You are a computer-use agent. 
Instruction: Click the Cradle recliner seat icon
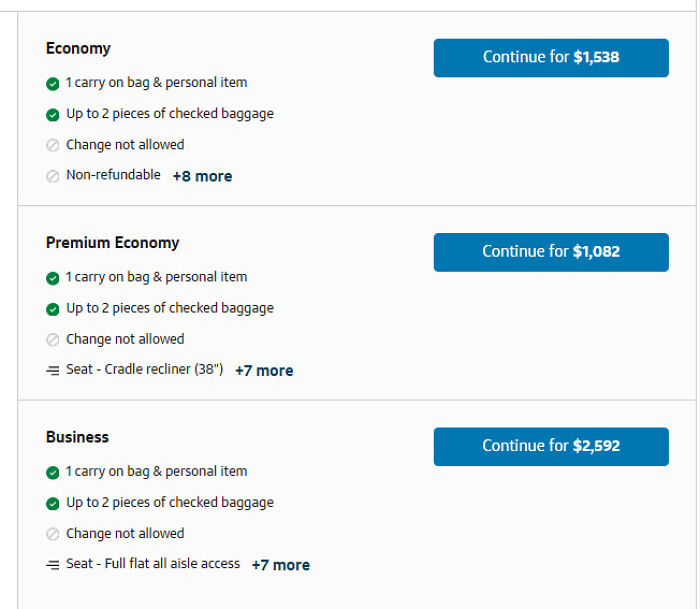[53, 371]
